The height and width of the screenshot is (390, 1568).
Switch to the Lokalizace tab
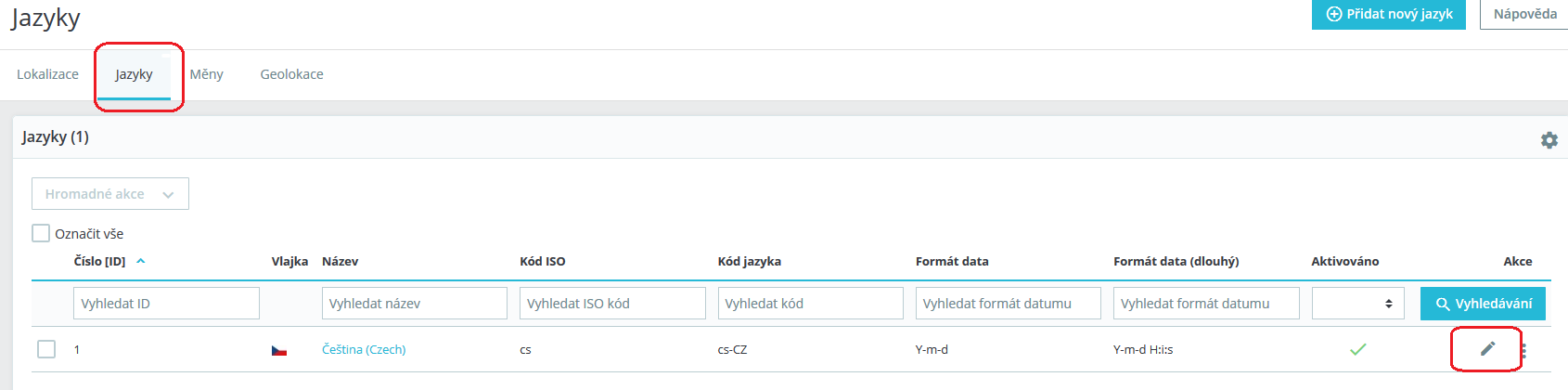pyautogui.click(x=47, y=74)
